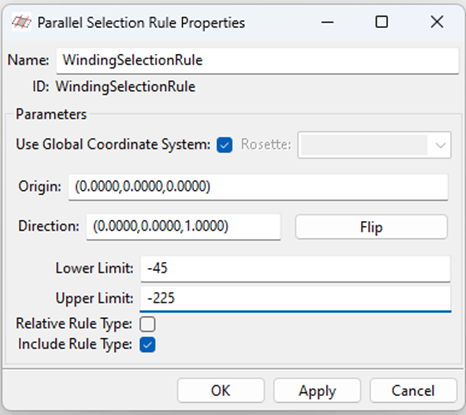Click into the Upper Limit field
This screenshot has height=415, width=466.
296,298
